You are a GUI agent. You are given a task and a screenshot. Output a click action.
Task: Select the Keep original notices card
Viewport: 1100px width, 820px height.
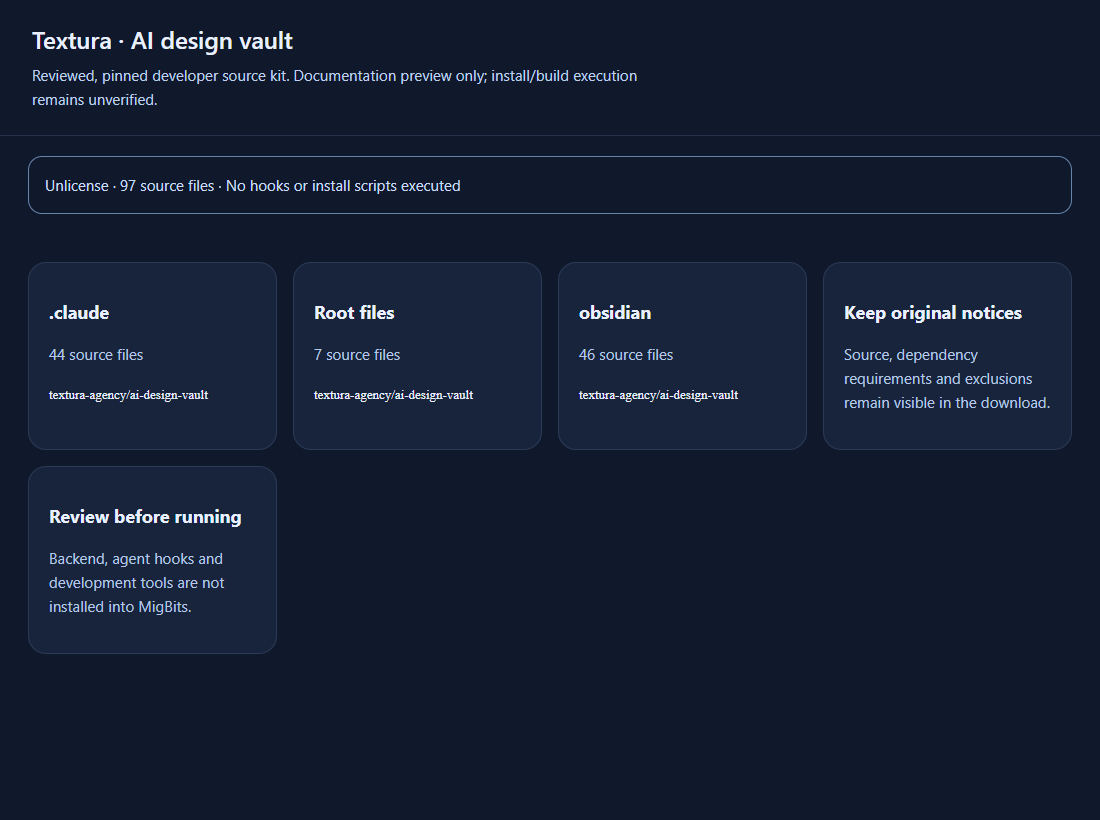tap(947, 356)
